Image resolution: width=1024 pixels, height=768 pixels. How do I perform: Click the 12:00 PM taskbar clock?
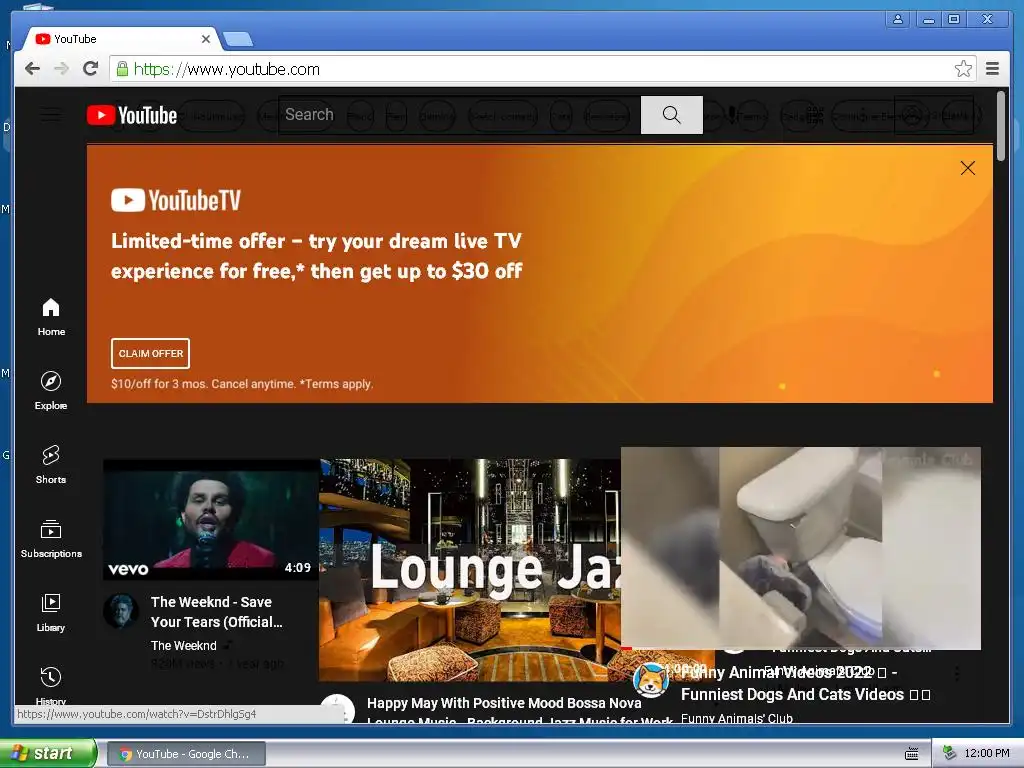[x=986, y=754]
